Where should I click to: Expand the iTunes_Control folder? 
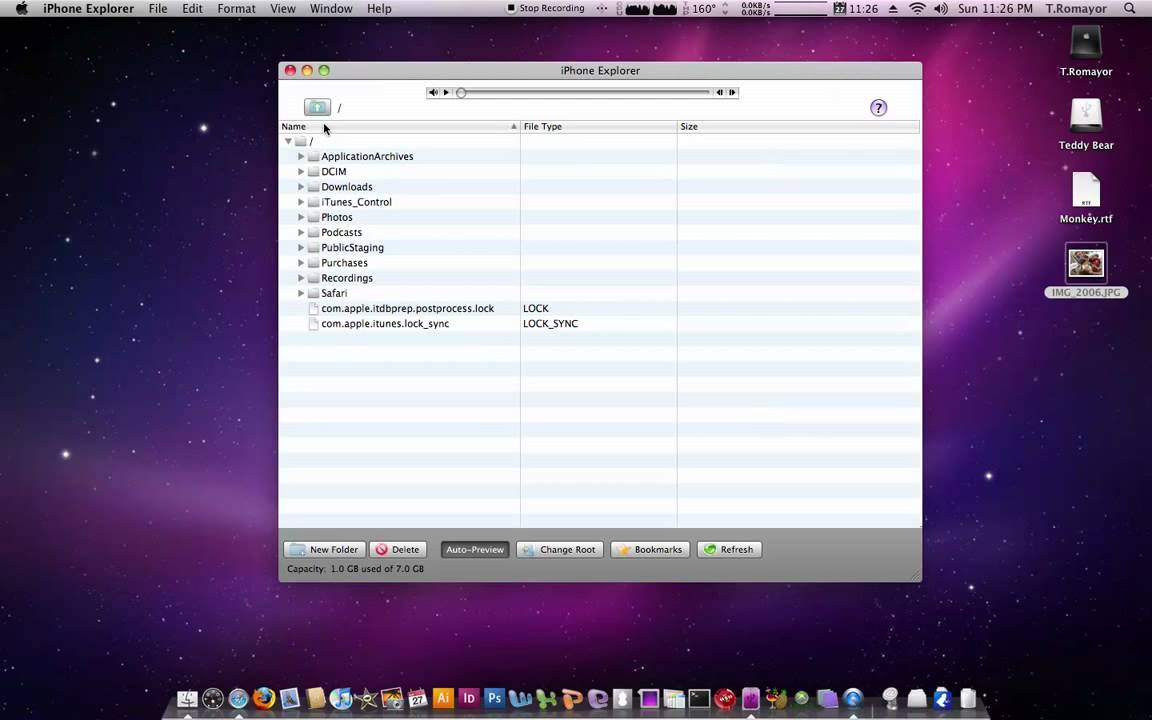tap(300, 202)
